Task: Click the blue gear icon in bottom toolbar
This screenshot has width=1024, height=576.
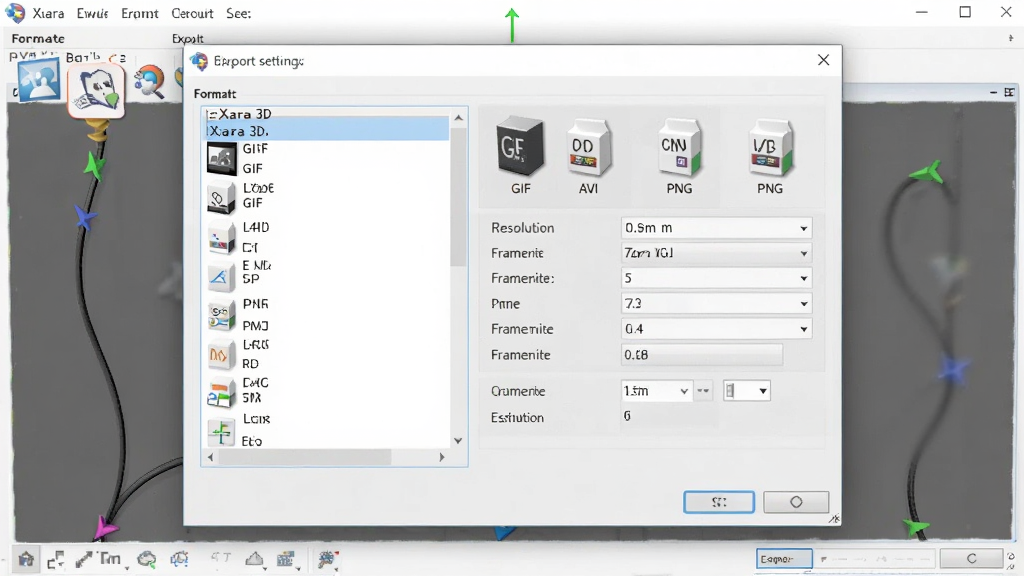Action: point(179,559)
